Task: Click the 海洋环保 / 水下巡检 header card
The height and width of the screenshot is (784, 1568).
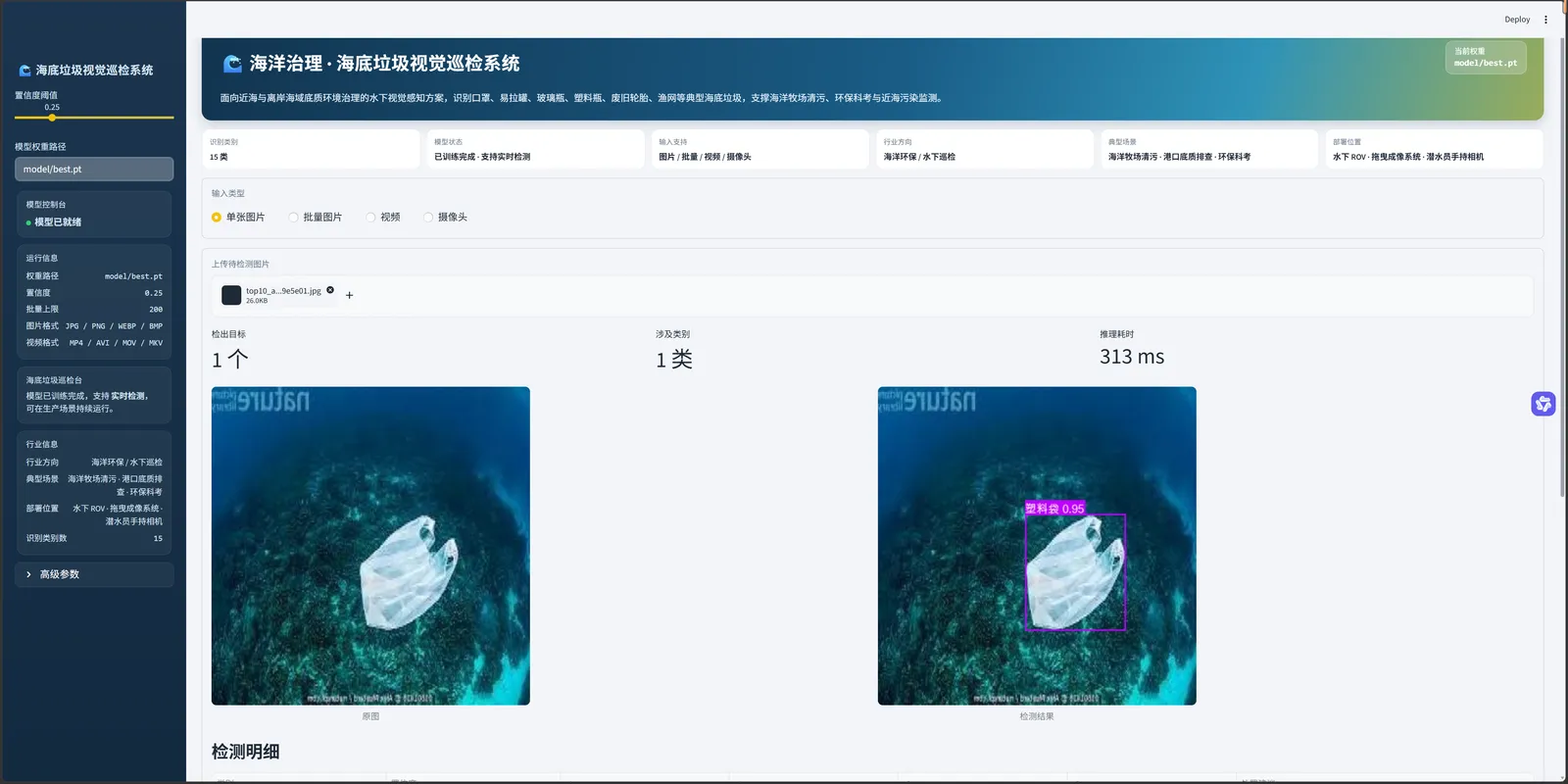Action: click(x=985, y=149)
